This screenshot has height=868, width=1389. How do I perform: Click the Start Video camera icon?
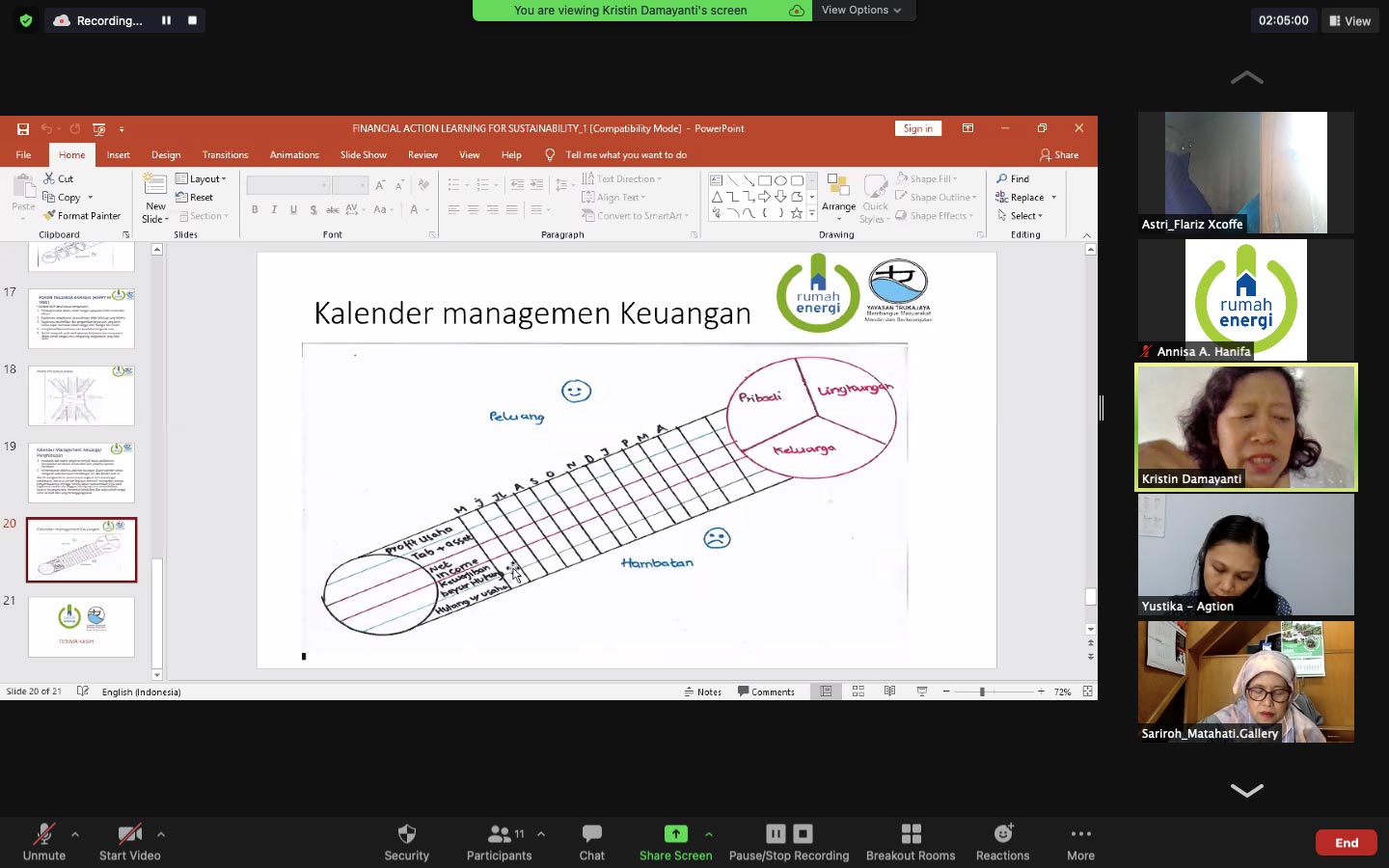129,833
